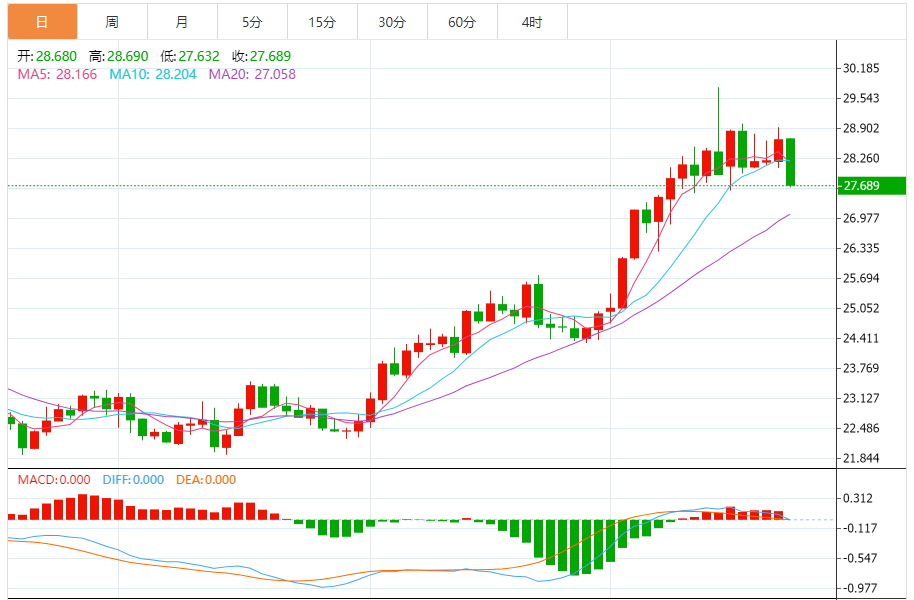
Task: Open the 60分 timeframe tab
Action: coord(462,22)
